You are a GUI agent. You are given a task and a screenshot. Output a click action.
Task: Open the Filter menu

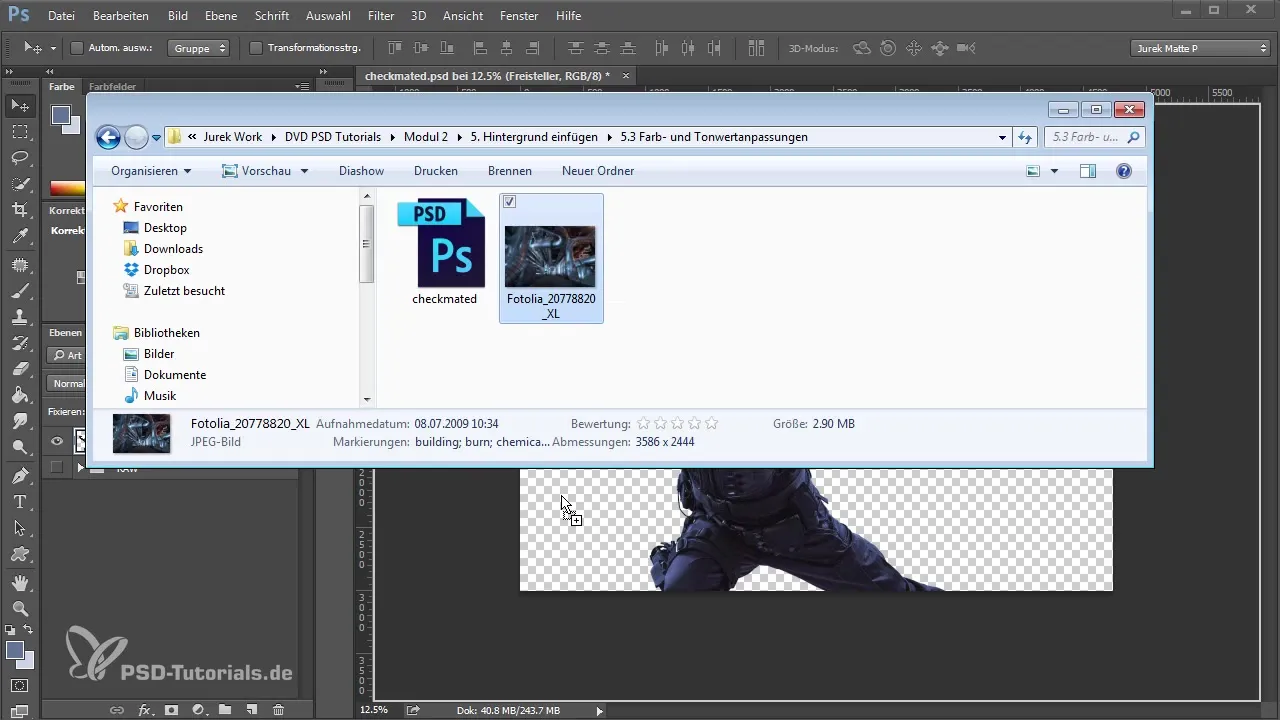[380, 16]
